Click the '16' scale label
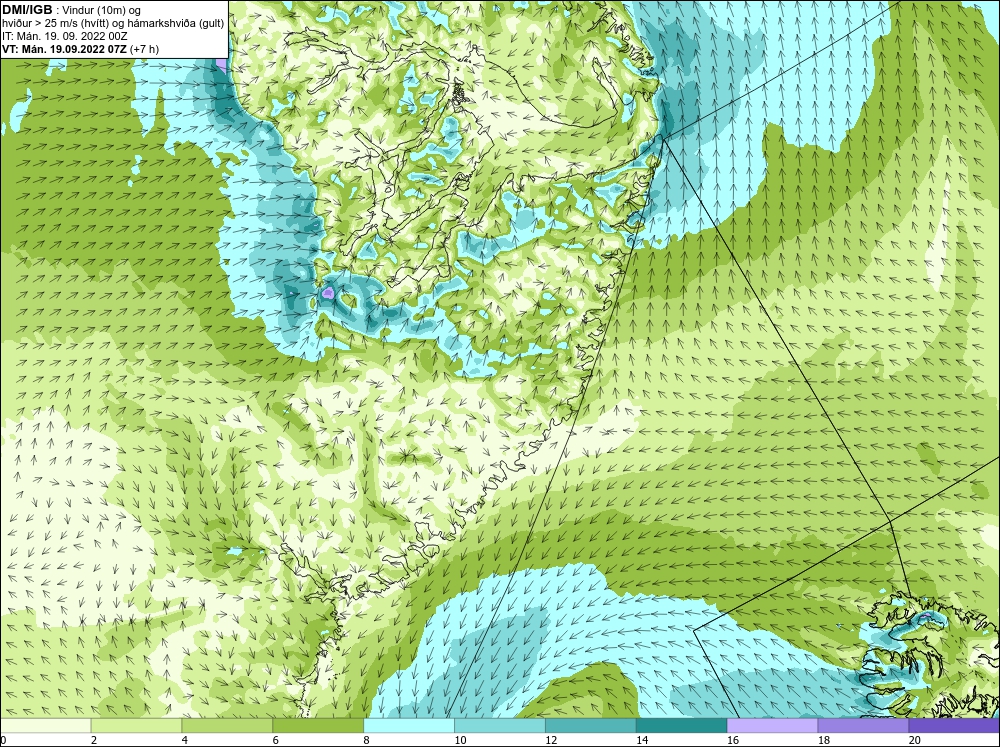 click(733, 740)
